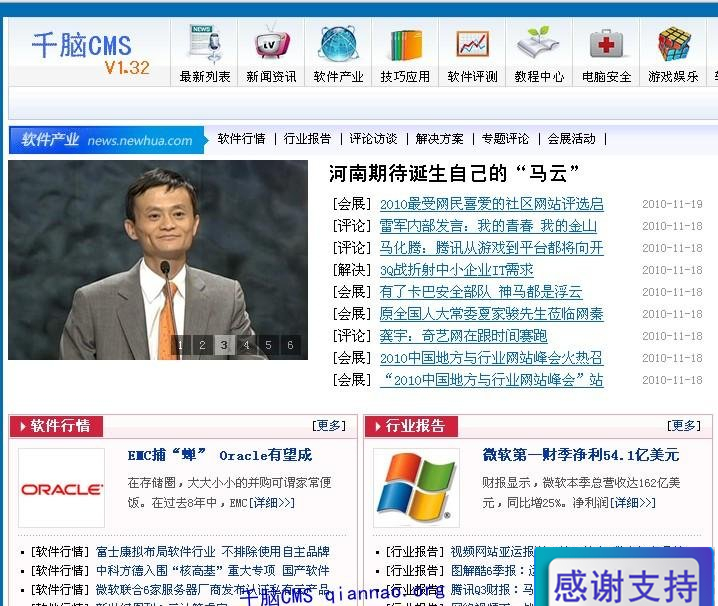Go to 解决方案 submenu item

[440, 139]
